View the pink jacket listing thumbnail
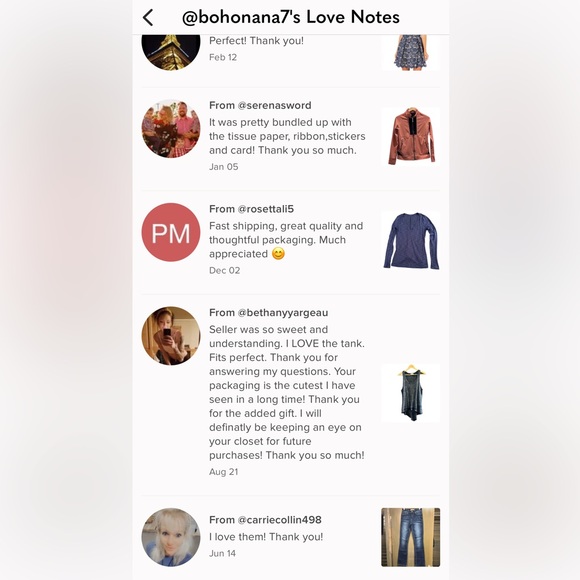 [411, 136]
